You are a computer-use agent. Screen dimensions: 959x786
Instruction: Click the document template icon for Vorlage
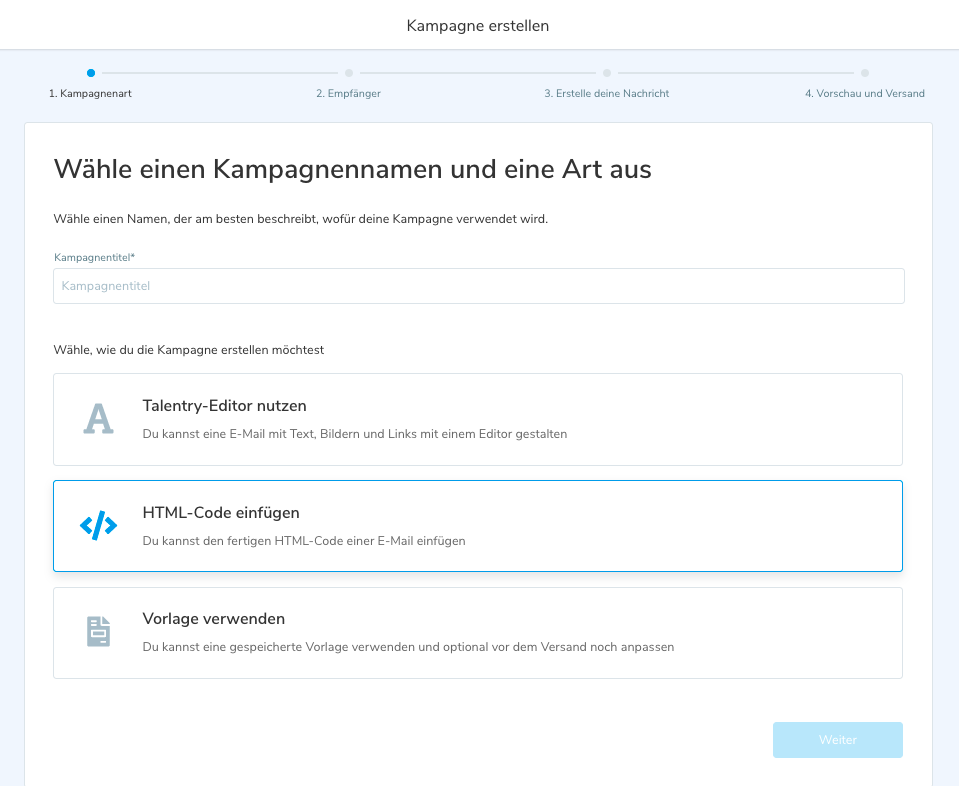[x=98, y=632]
